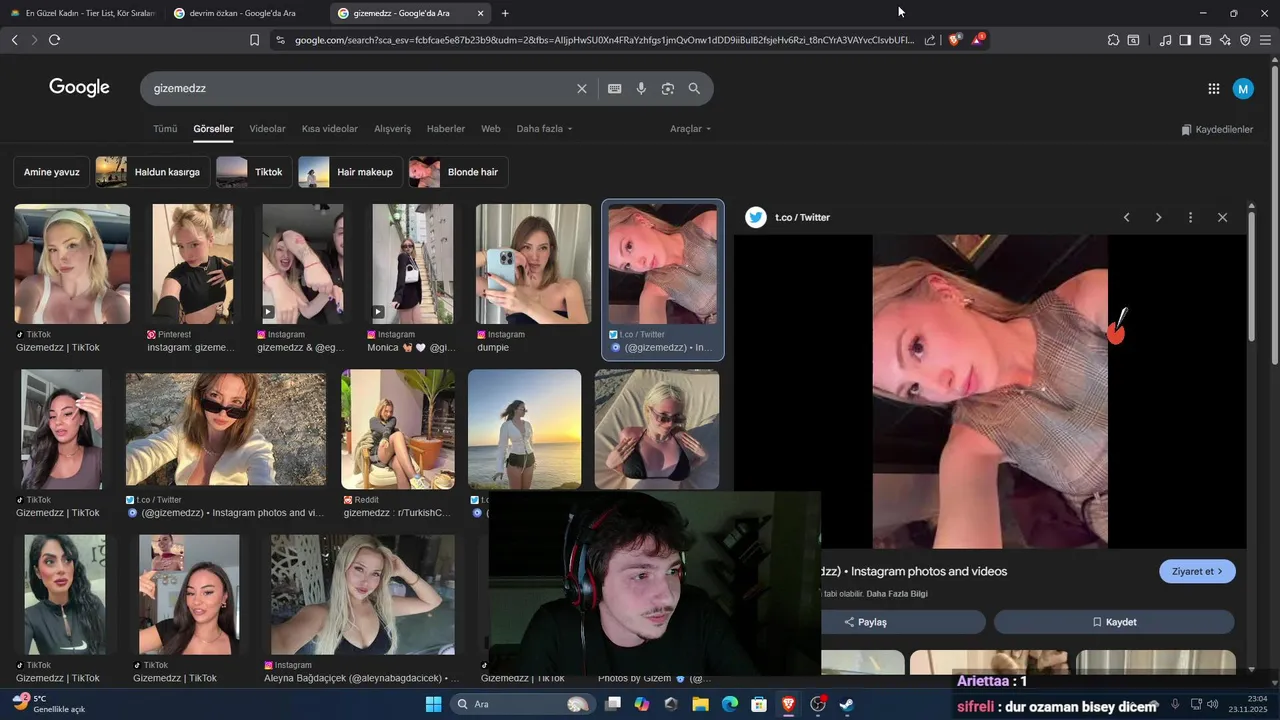The width and height of the screenshot is (1280, 720).
Task: Click the taskbar Ara search box
Action: pyautogui.click(x=521, y=704)
